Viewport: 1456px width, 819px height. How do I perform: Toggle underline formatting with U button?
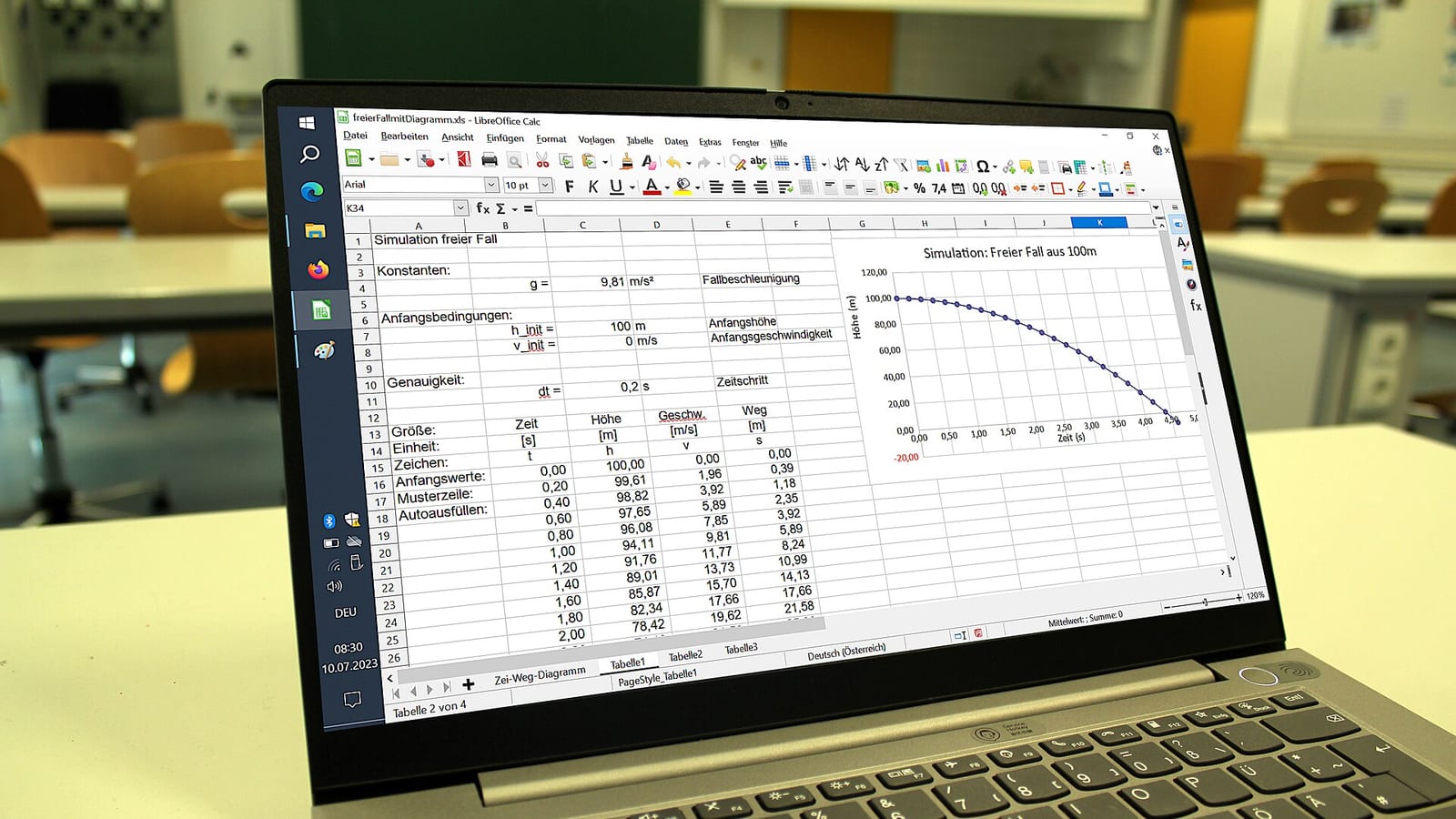click(616, 187)
